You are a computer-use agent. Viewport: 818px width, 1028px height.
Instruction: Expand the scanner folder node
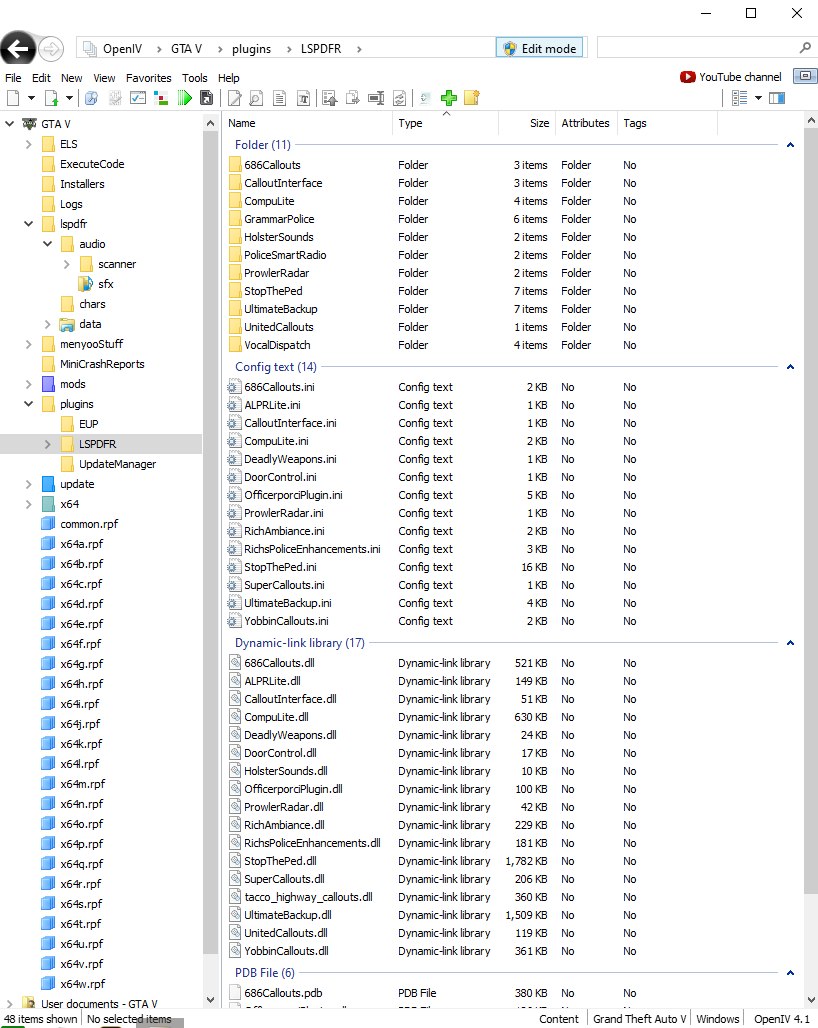point(66,264)
